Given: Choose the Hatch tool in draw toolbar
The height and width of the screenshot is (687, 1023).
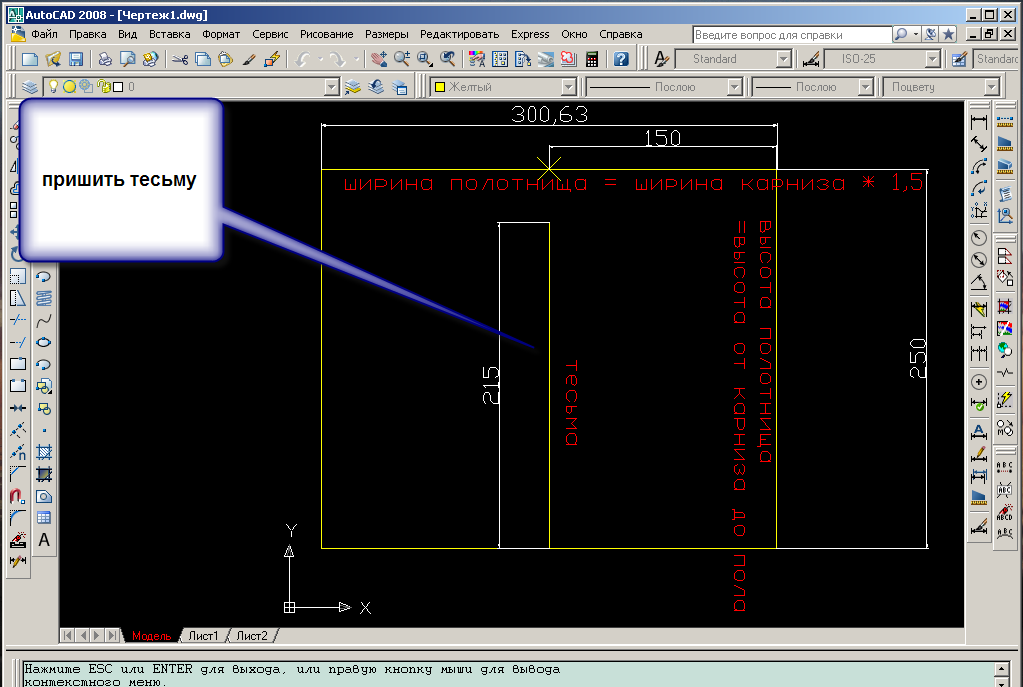Looking at the screenshot, I should 44,452.
